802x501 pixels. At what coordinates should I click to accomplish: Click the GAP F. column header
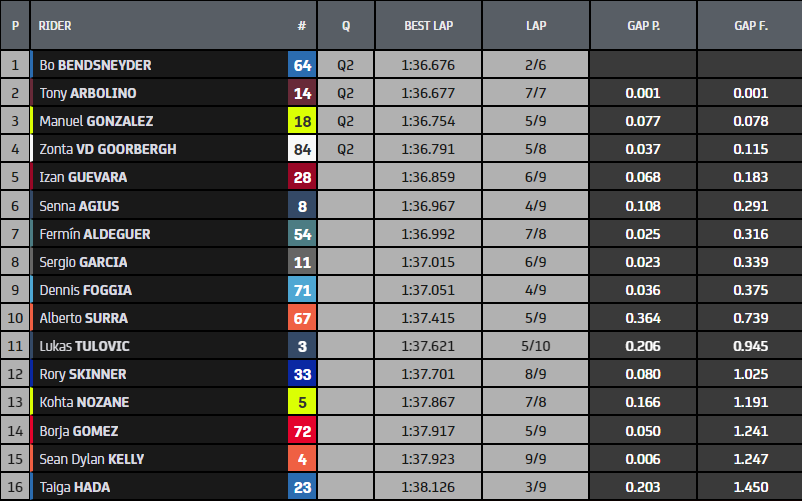pyautogui.click(x=749, y=25)
